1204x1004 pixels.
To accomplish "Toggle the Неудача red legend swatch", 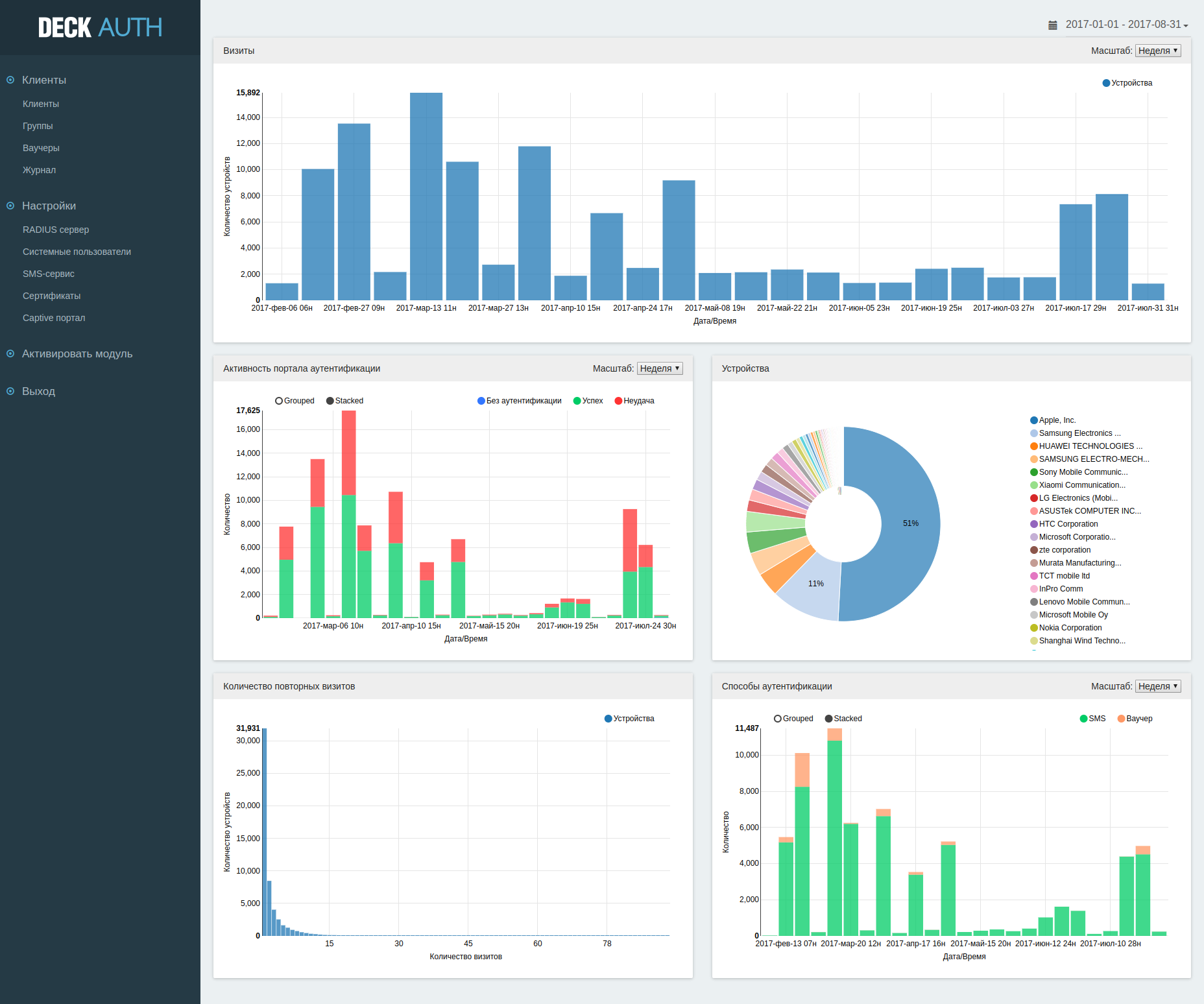I will point(618,401).
